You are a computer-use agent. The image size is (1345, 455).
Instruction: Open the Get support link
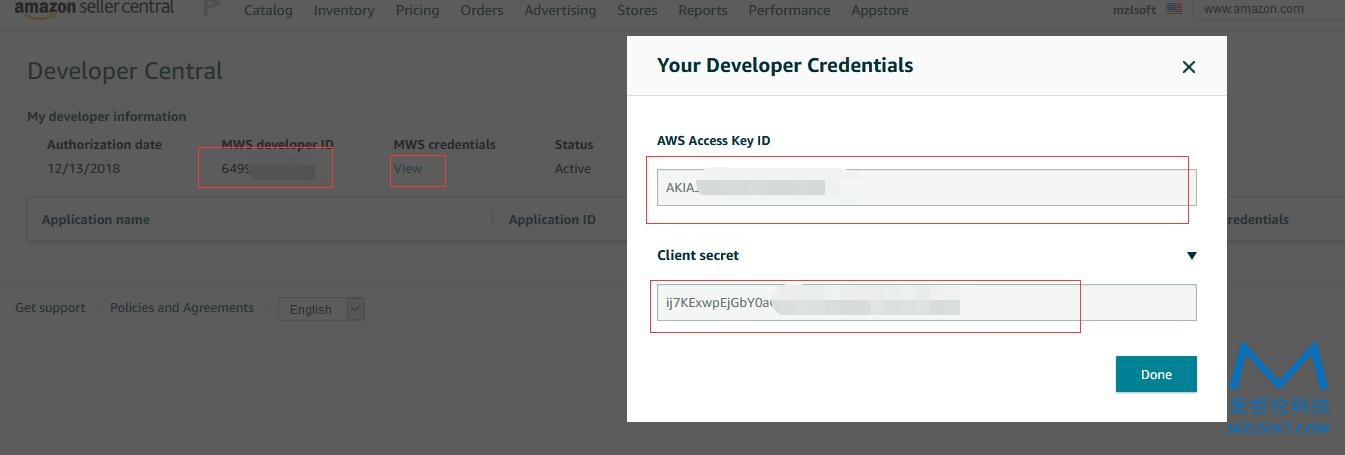50,308
